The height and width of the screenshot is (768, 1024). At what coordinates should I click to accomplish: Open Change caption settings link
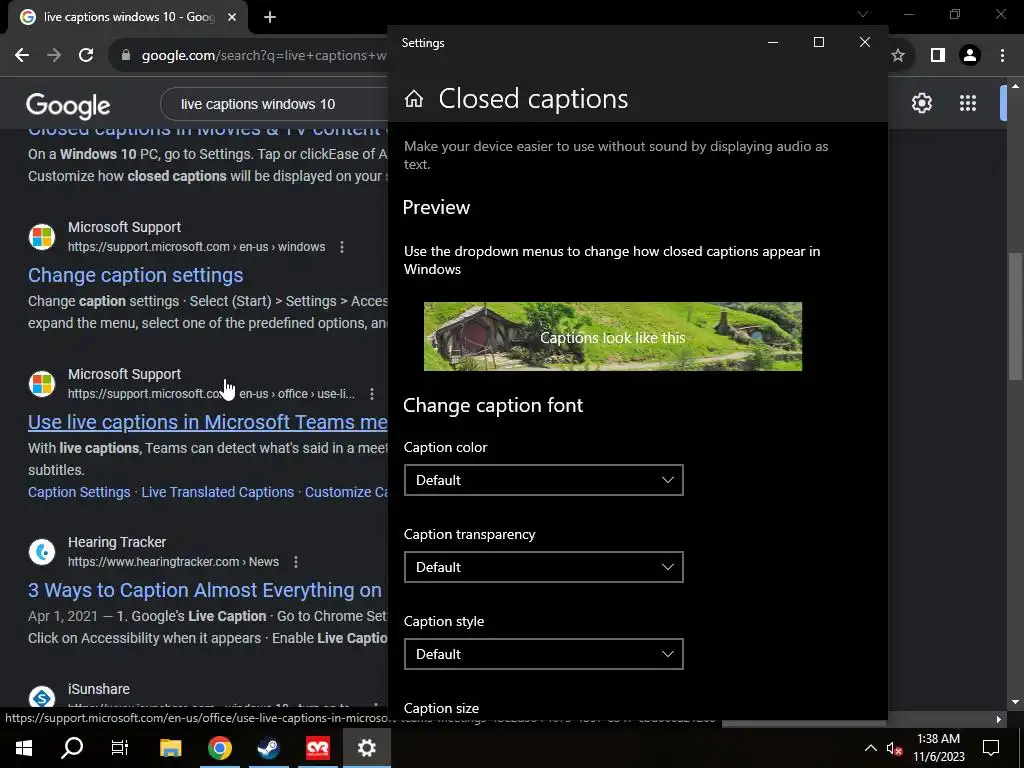(x=136, y=275)
